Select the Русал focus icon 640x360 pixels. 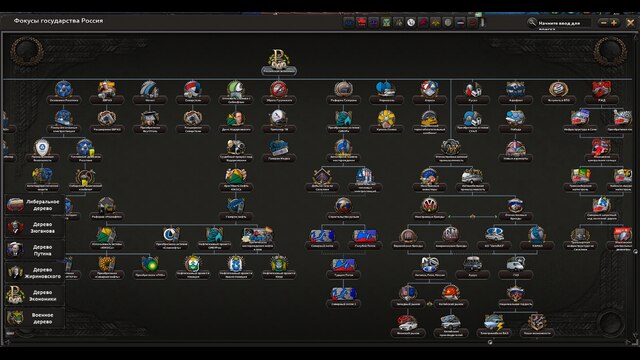click(473, 89)
